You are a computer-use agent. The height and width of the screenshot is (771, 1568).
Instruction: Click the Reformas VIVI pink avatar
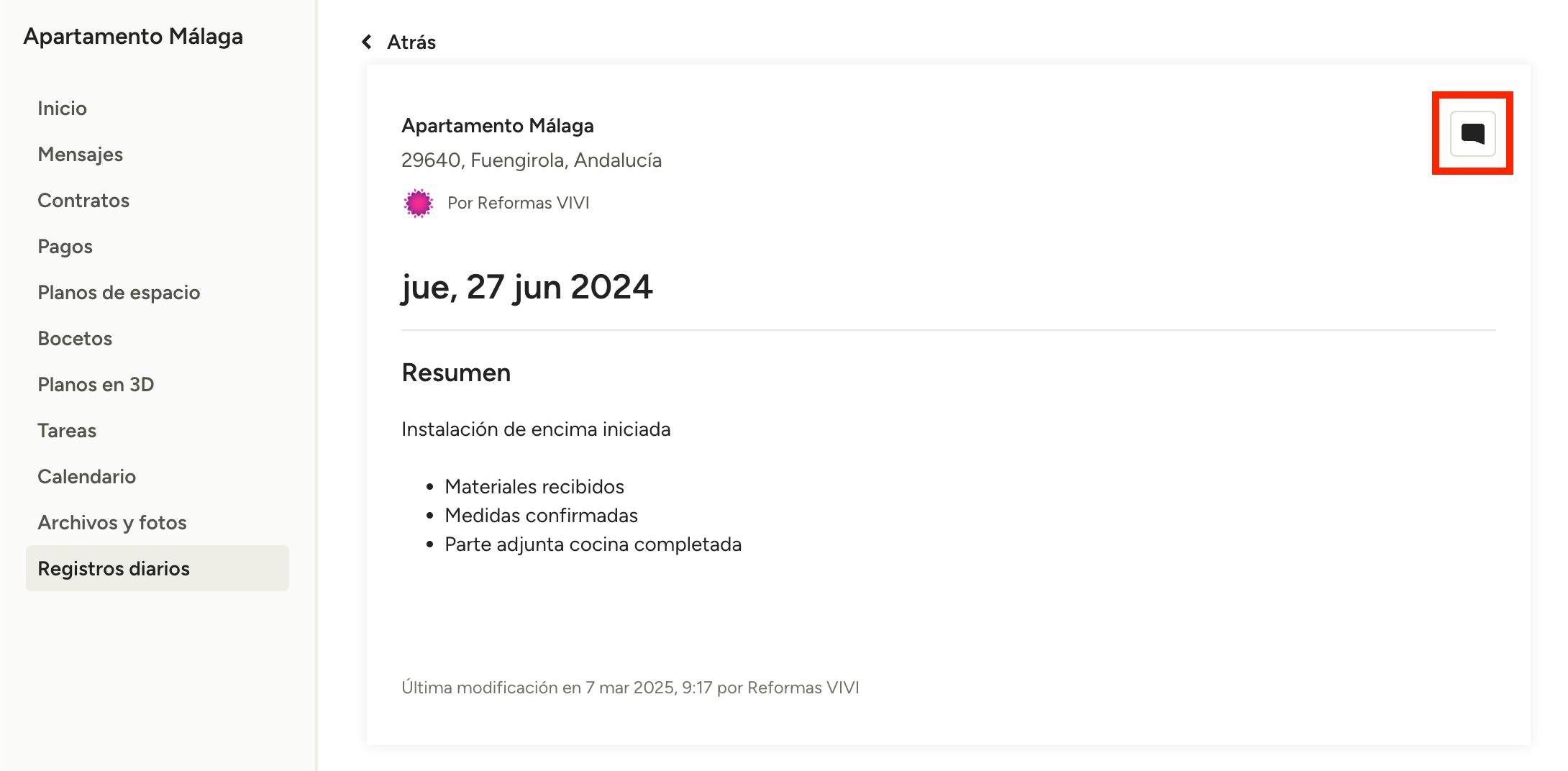coord(418,203)
